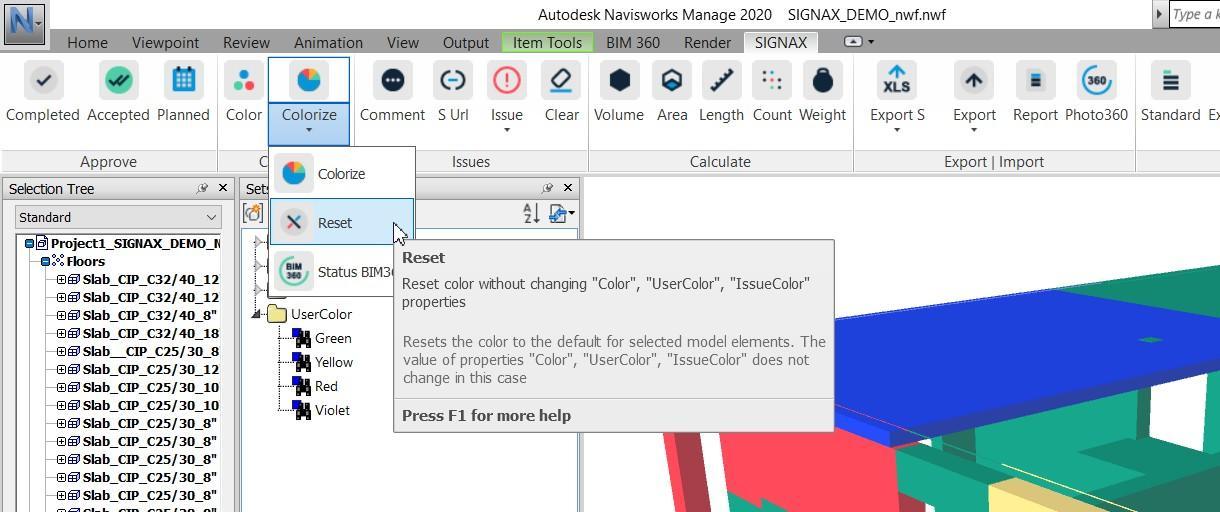
Task: Switch to the Item Tools tab
Action: (x=547, y=42)
